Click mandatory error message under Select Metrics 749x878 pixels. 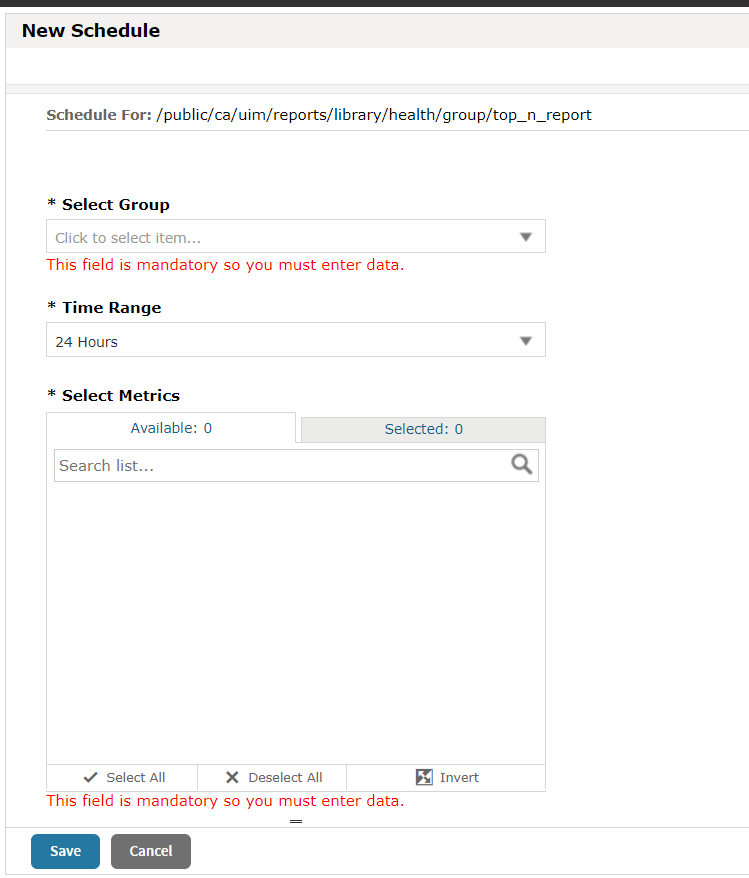click(x=225, y=801)
